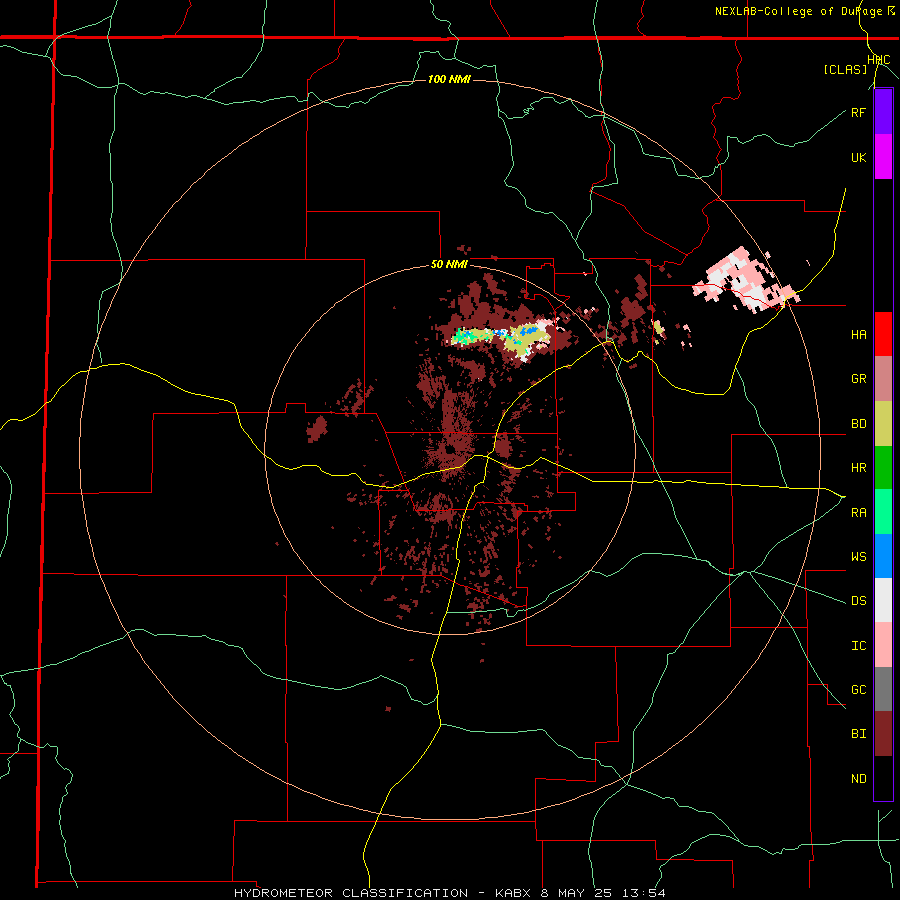Click the 50 NMI range ring label
Screen dimensions: 900x900
tap(449, 264)
